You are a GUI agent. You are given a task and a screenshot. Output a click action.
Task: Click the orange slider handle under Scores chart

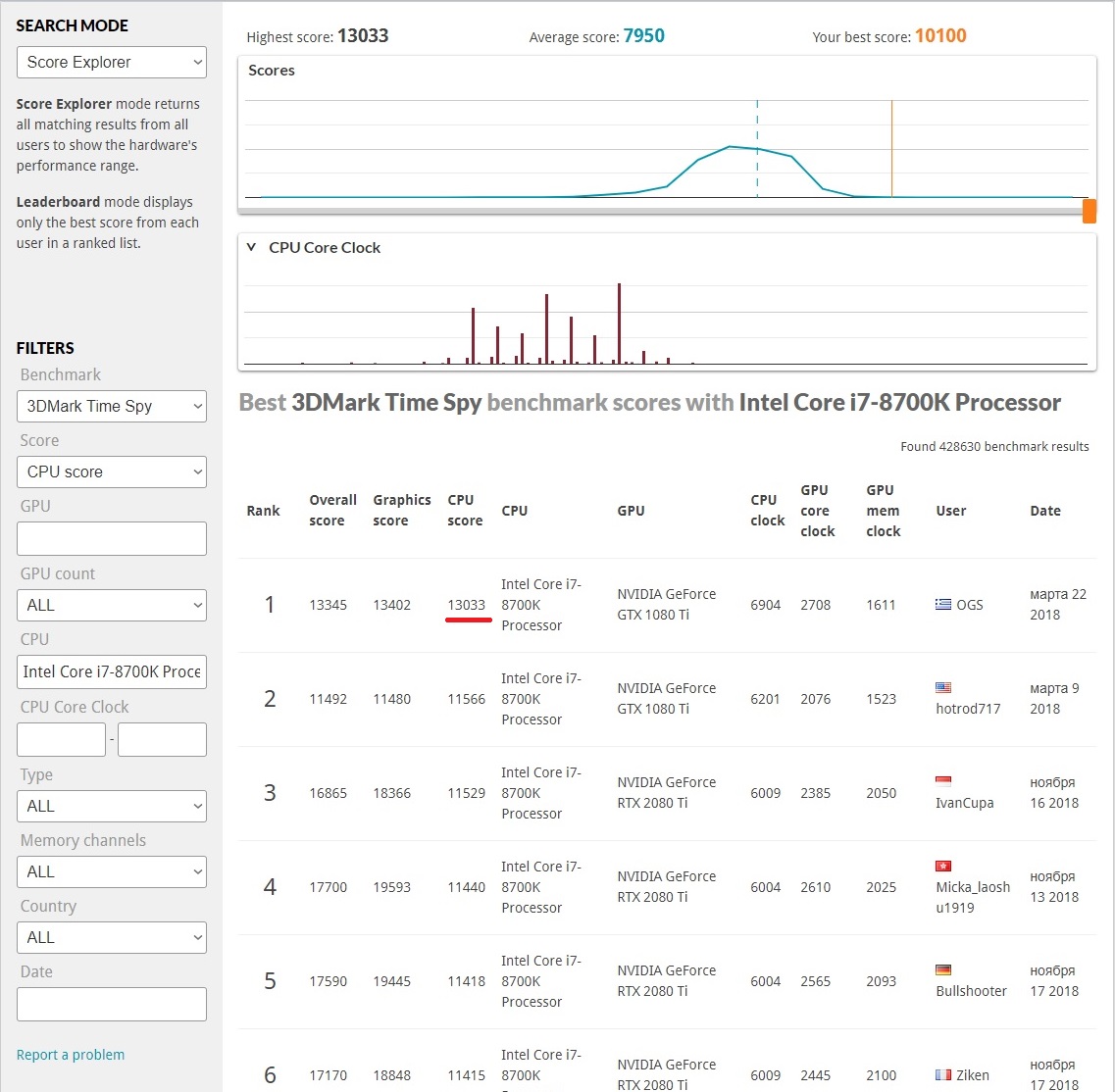click(x=1089, y=211)
